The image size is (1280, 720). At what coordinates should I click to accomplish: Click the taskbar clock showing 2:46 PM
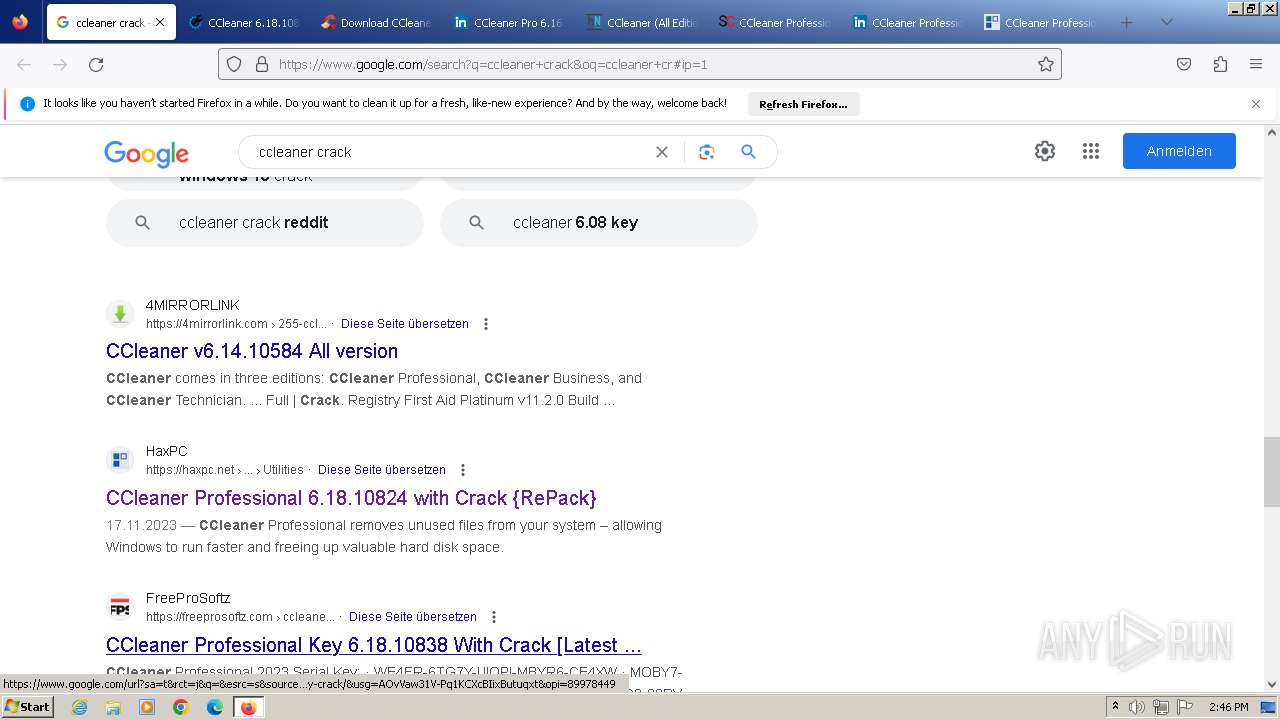pyautogui.click(x=1228, y=707)
